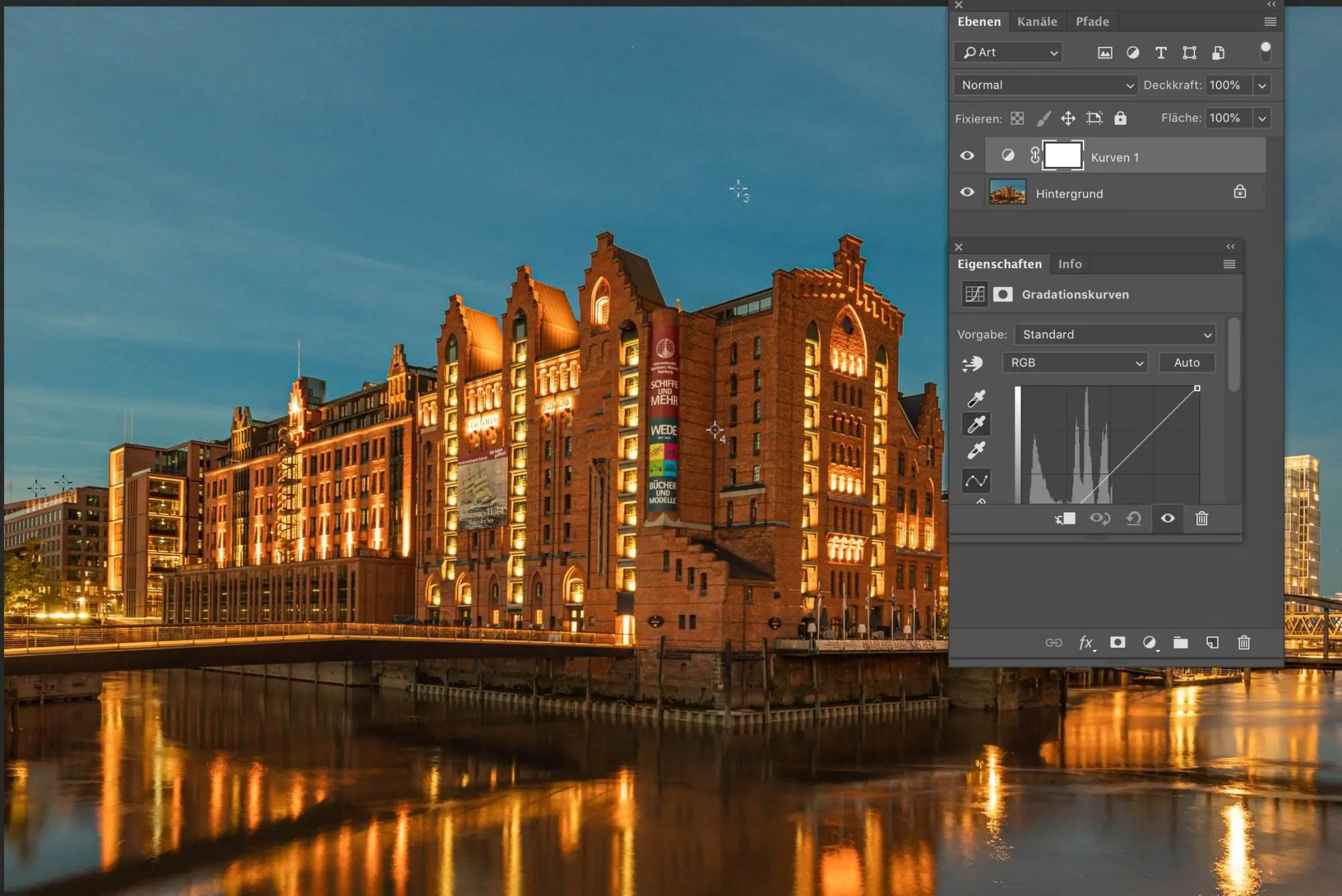
Task: Create new group folder icon
Action: tap(1180, 642)
